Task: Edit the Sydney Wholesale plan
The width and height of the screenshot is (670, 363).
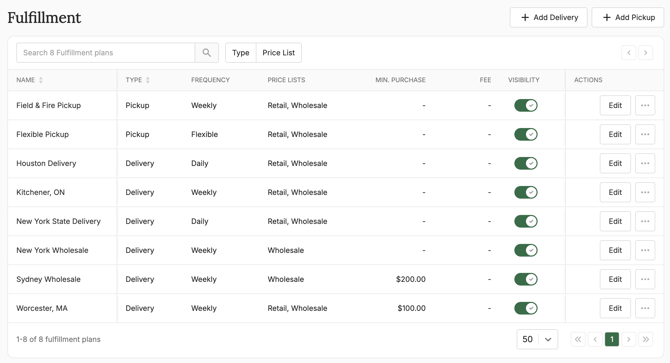Action: click(615, 279)
